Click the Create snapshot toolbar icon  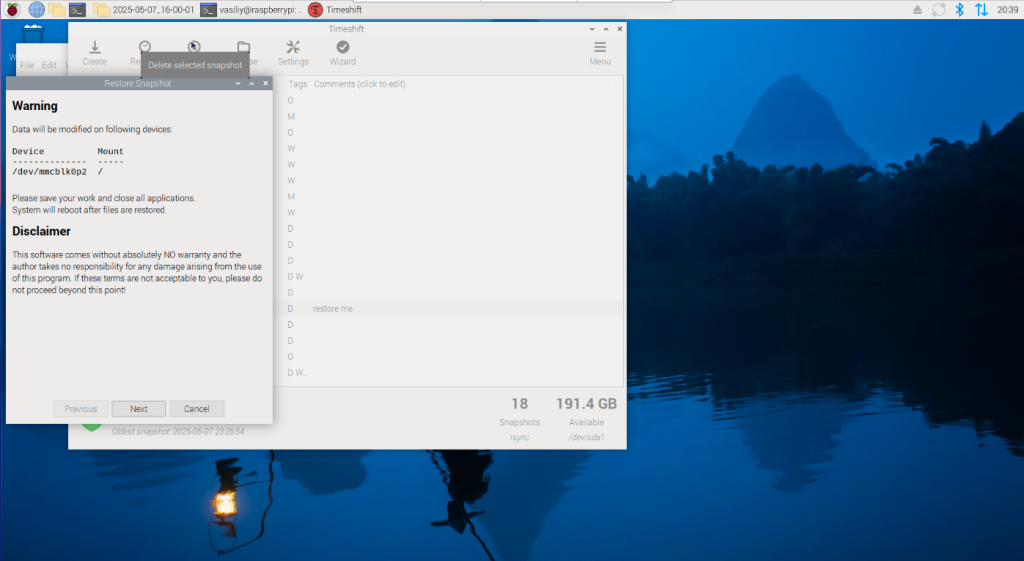(94, 52)
